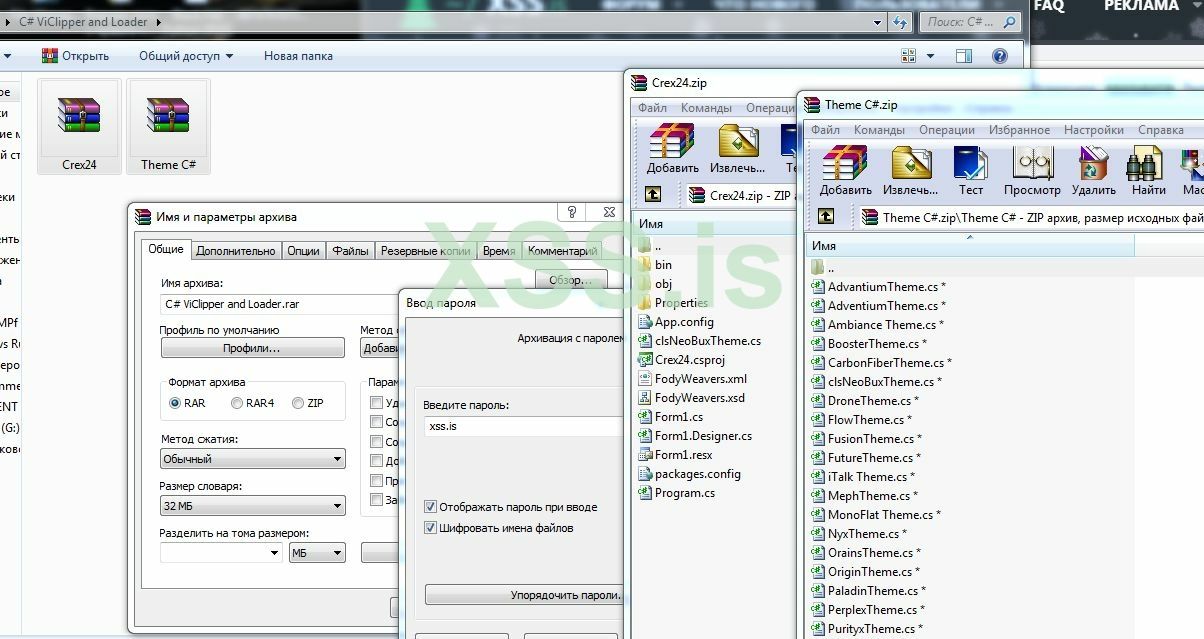The height and width of the screenshot is (639, 1204).
Task: Click the Explorer search box
Action: click(x=968, y=22)
